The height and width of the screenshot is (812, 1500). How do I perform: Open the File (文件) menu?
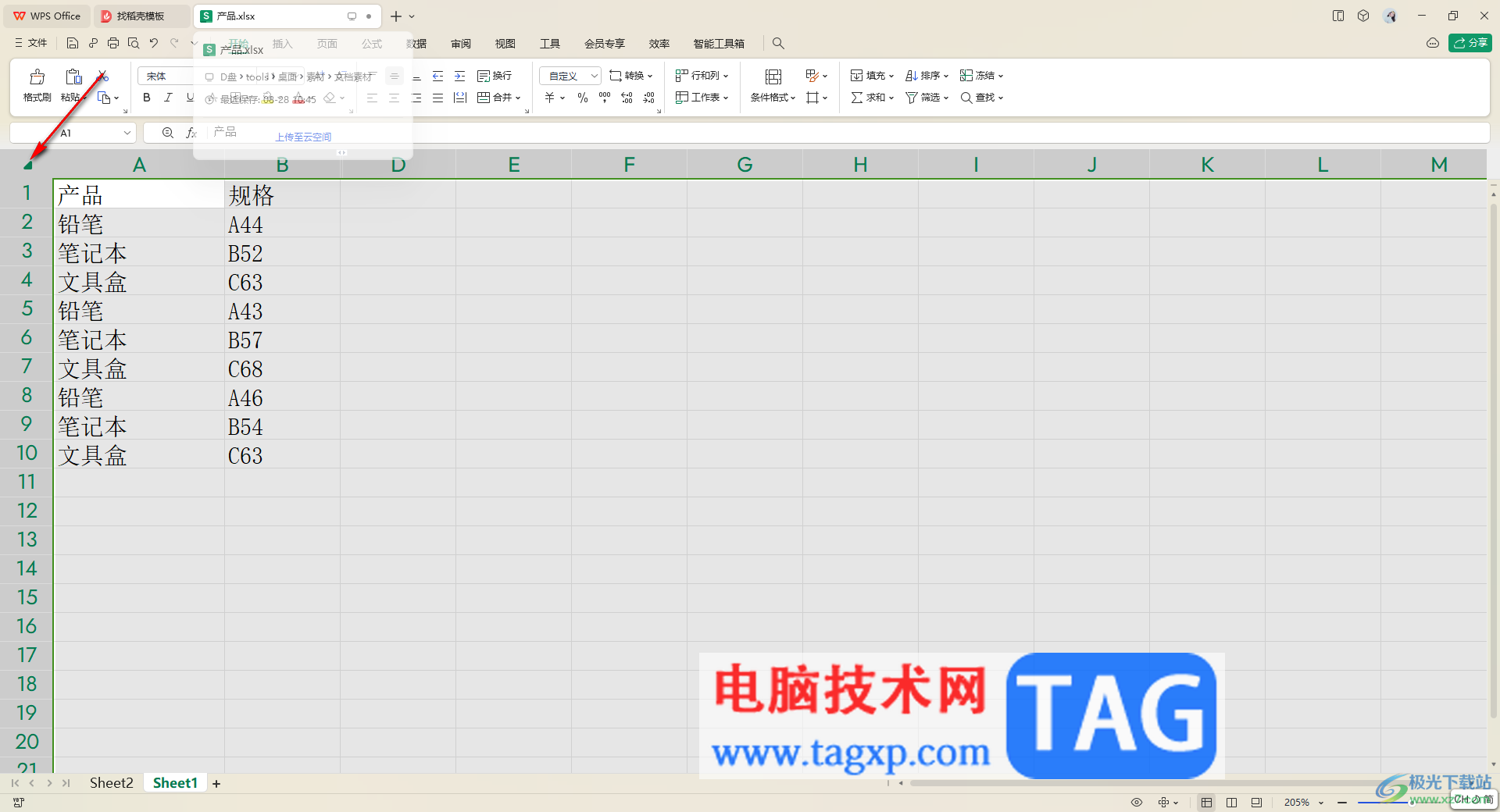(x=31, y=43)
